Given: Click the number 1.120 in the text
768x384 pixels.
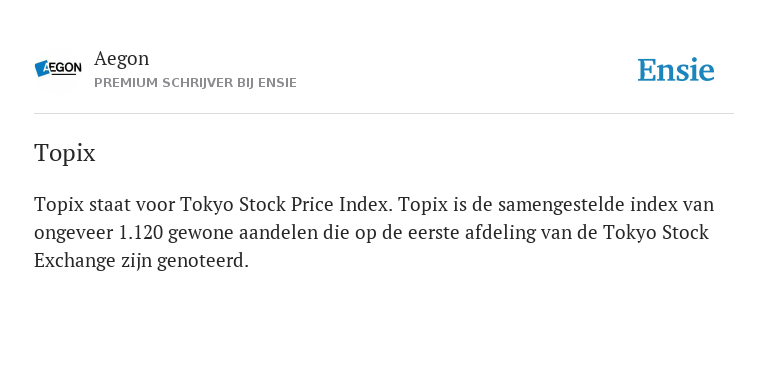Looking at the screenshot, I should [x=141, y=233].
